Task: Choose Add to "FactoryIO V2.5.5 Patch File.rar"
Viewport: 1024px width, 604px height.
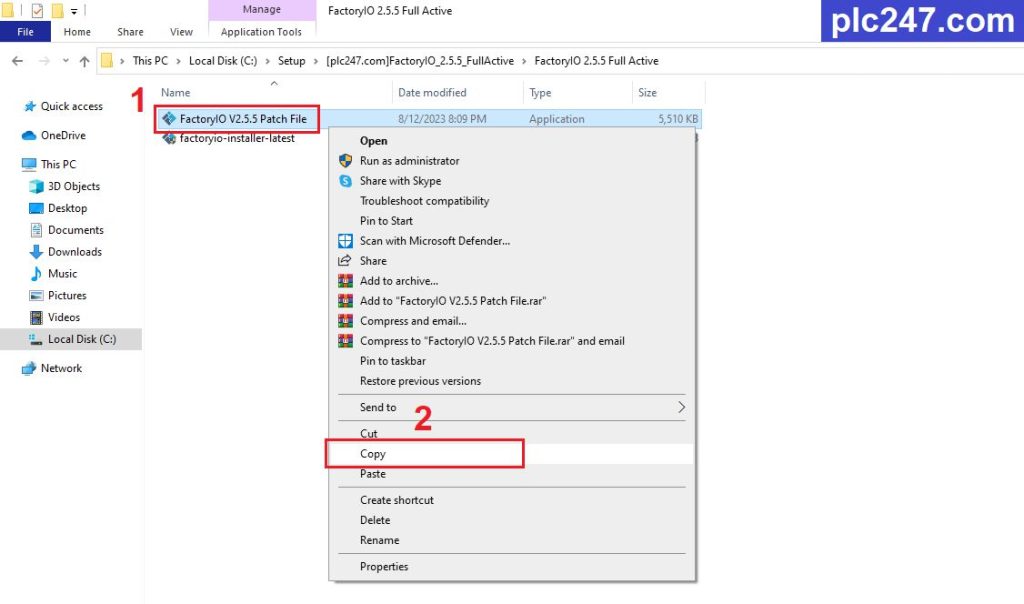Action: click(512, 301)
